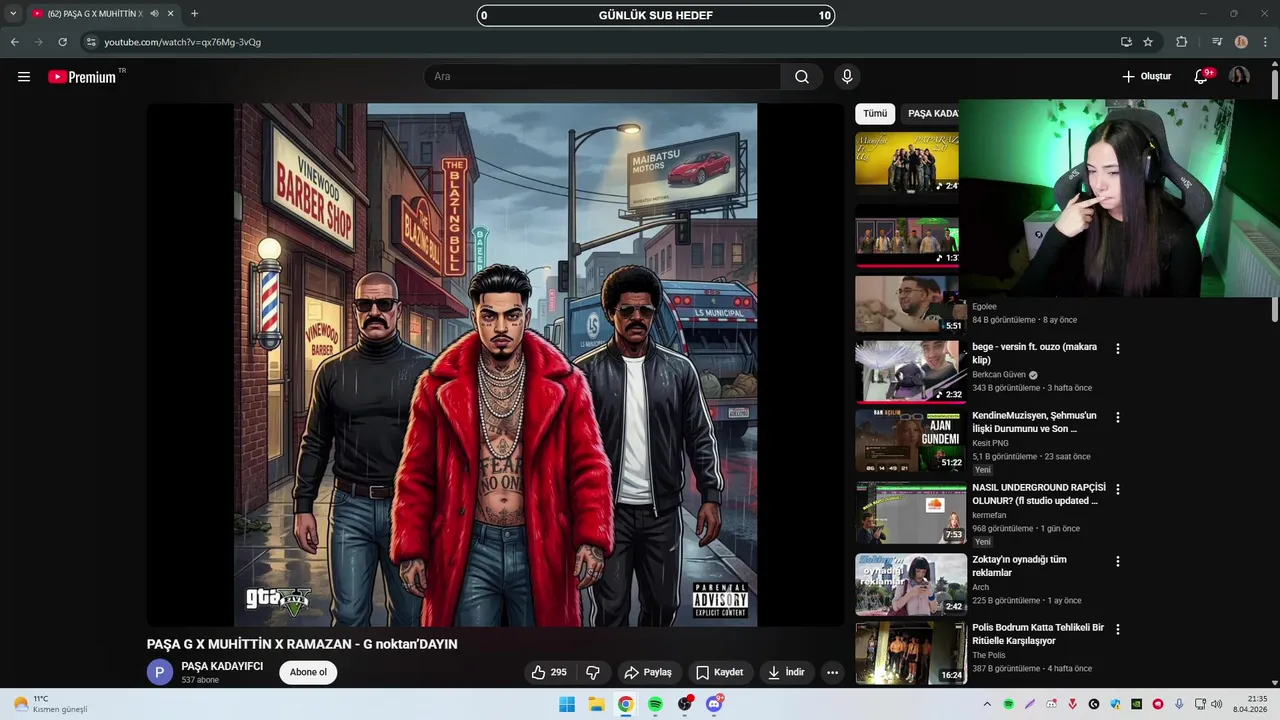Open Discord from the taskbar
The width and height of the screenshot is (1280, 720).
tap(714, 704)
